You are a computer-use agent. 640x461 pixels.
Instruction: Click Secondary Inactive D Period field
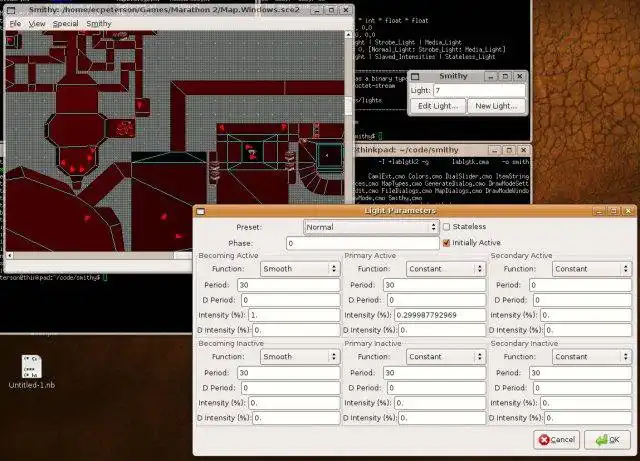pos(582,388)
